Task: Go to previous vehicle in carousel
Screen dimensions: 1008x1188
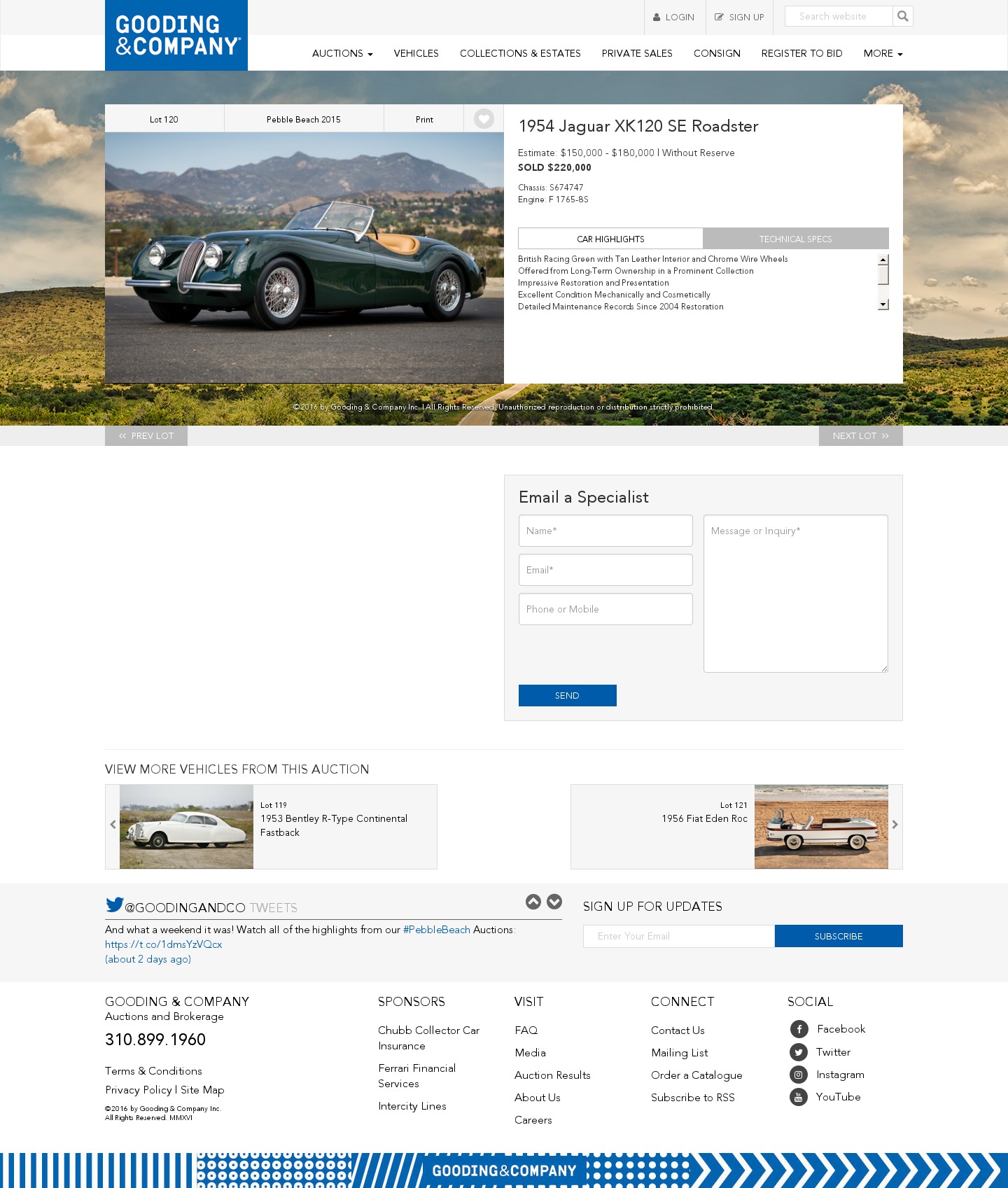Action: pos(113,825)
